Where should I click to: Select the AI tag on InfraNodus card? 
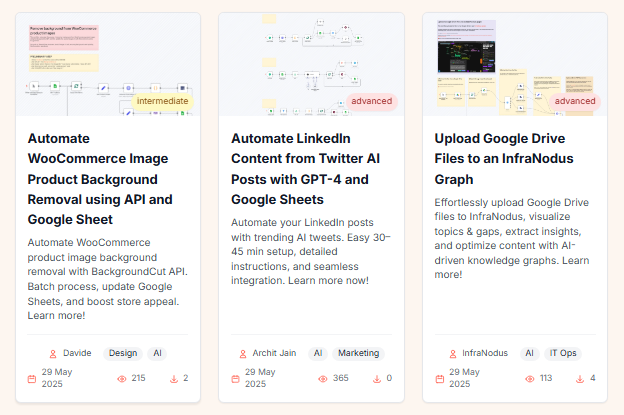tap(529, 353)
